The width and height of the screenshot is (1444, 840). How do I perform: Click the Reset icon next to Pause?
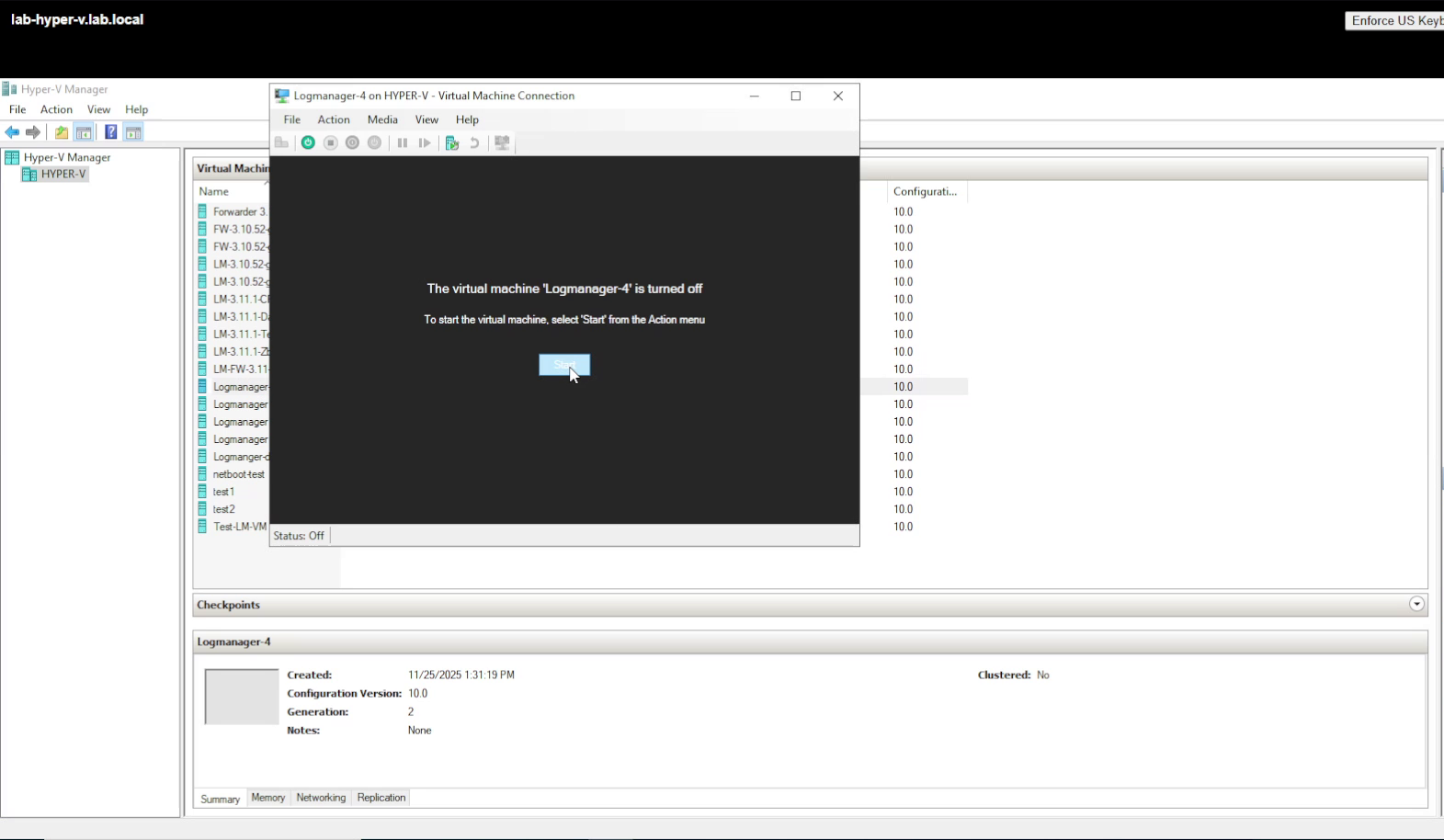pos(425,142)
